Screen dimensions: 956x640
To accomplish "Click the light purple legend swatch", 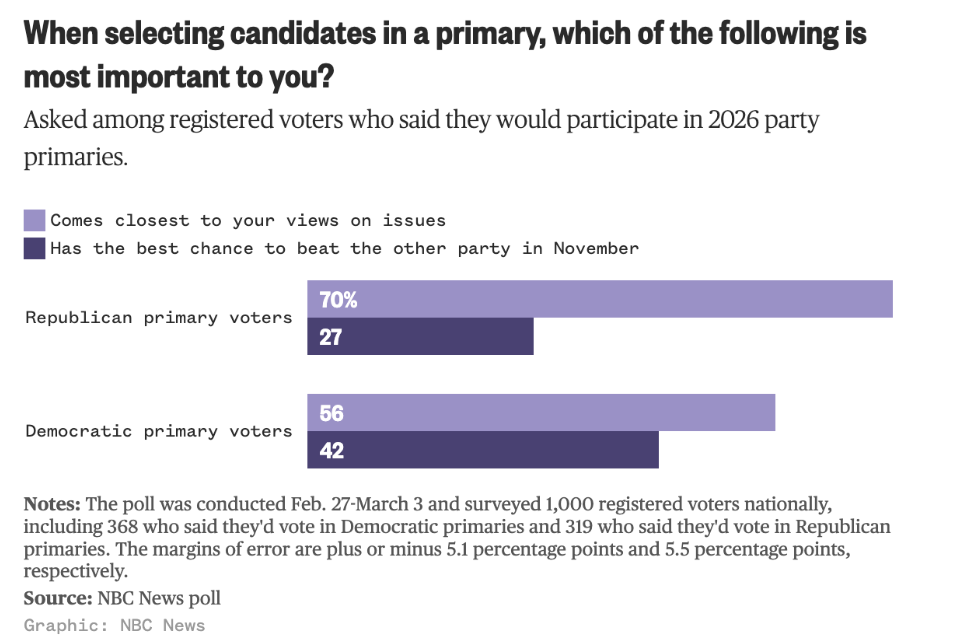I will coord(35,220).
